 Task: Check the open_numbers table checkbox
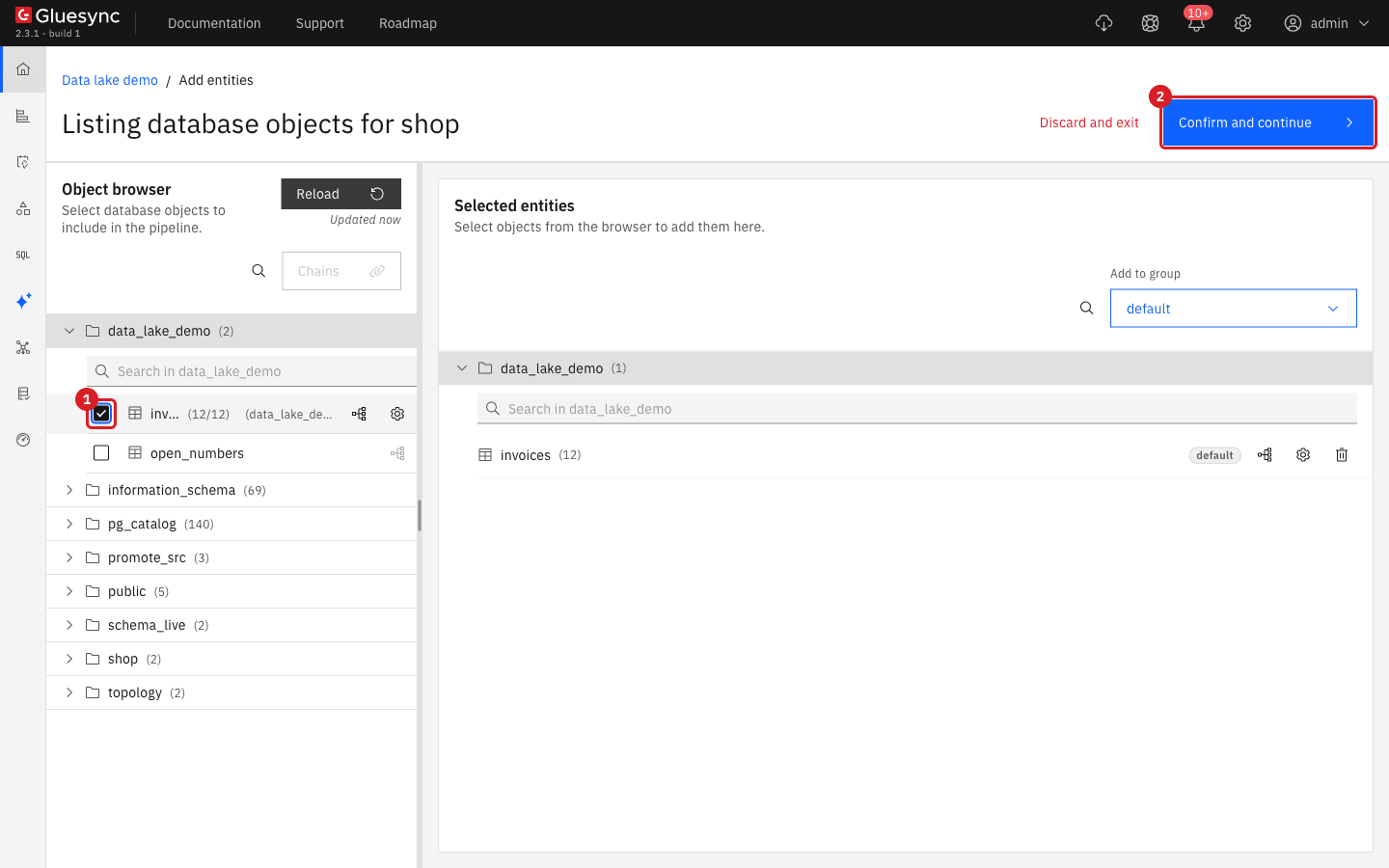(101, 453)
